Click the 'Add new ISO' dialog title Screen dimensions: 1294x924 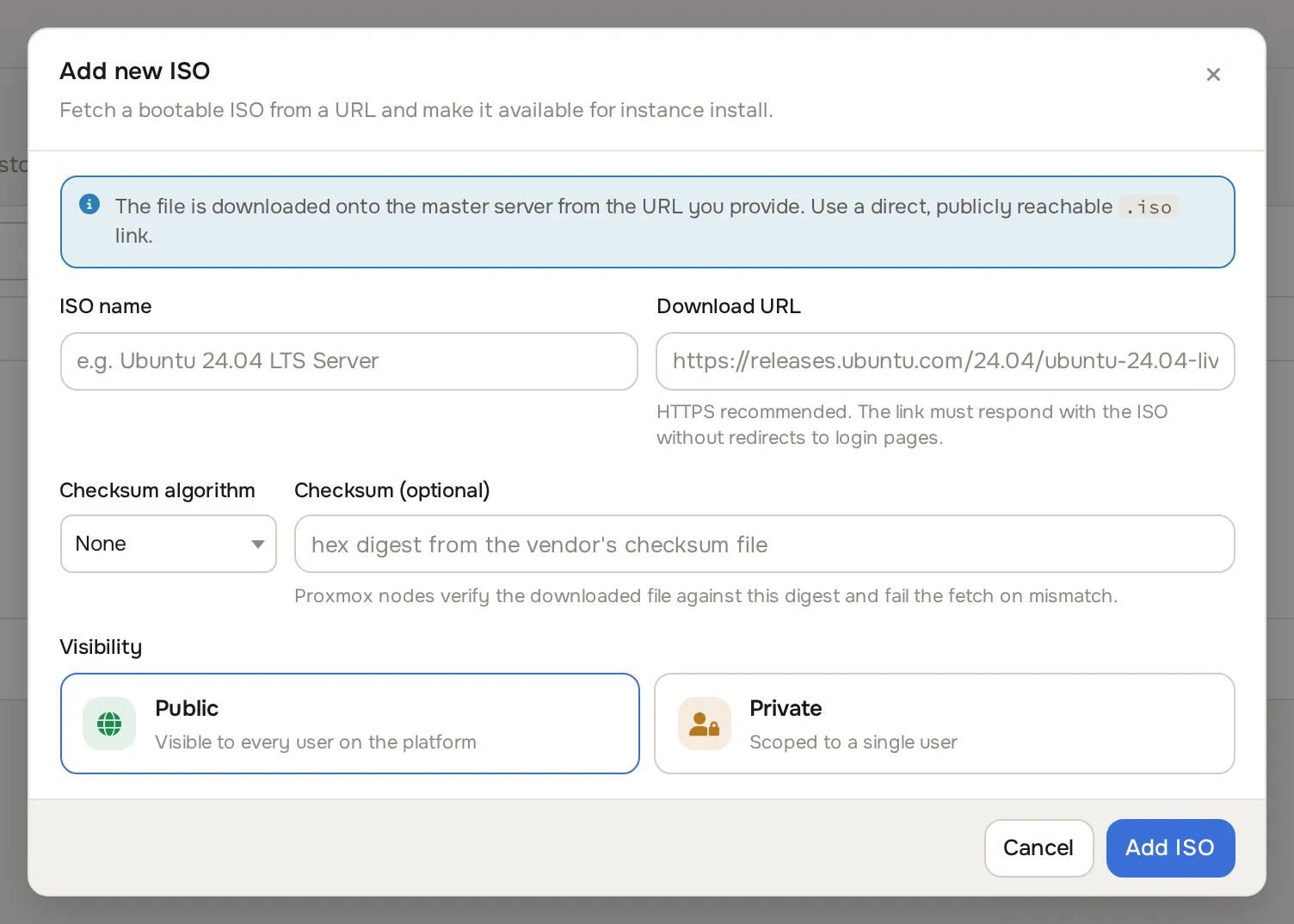[x=135, y=71]
